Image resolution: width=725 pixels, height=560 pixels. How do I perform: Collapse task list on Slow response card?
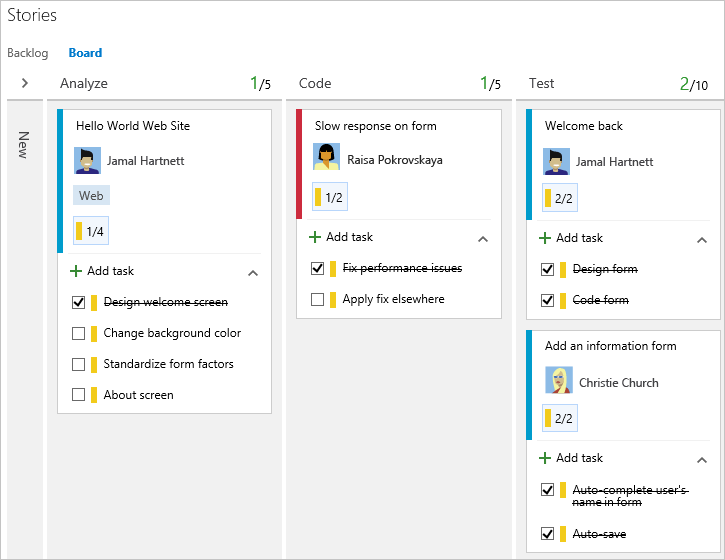point(483,240)
